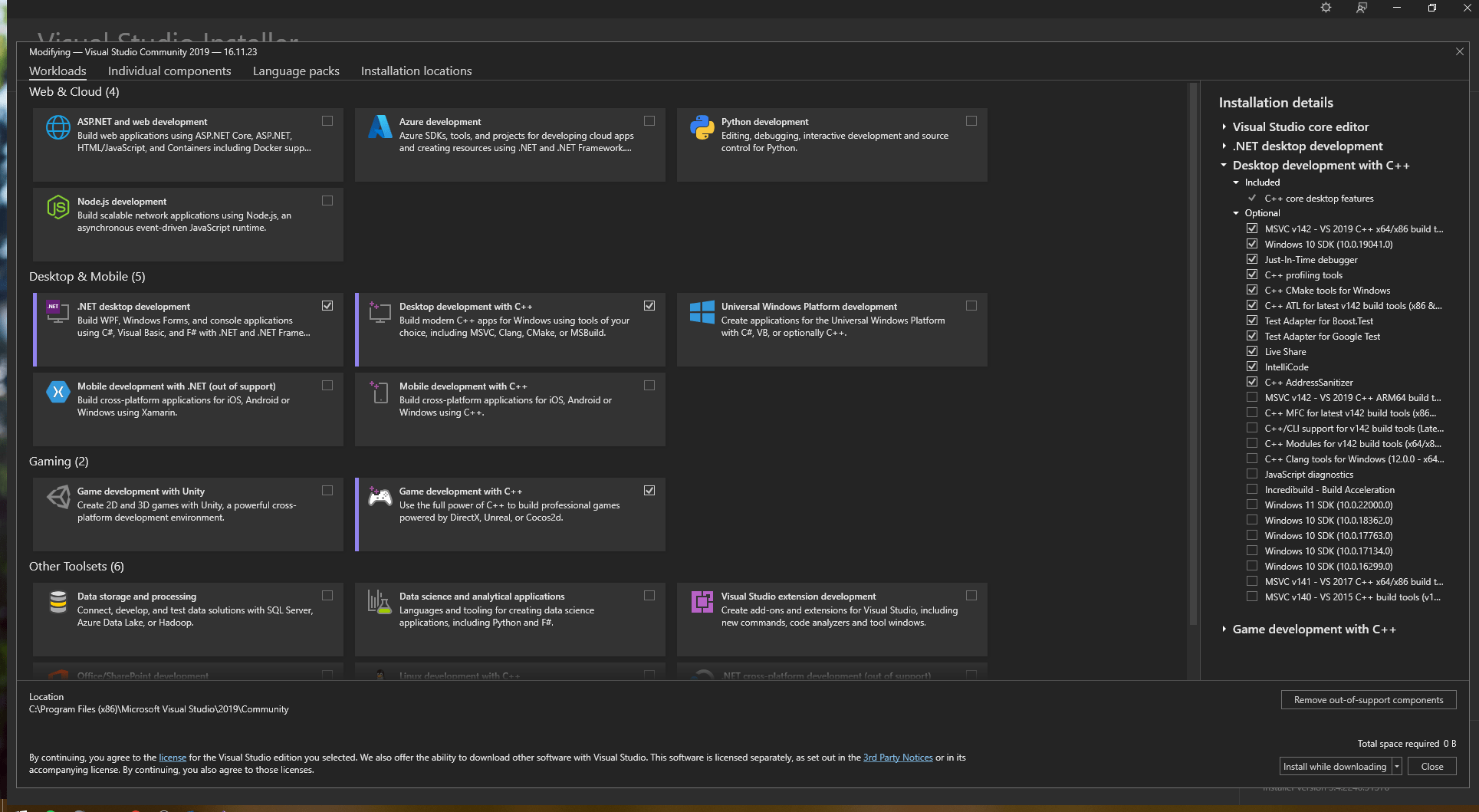The image size is (1479, 812).
Task: Uncheck the IntelliCode optional component
Action: tap(1252, 367)
